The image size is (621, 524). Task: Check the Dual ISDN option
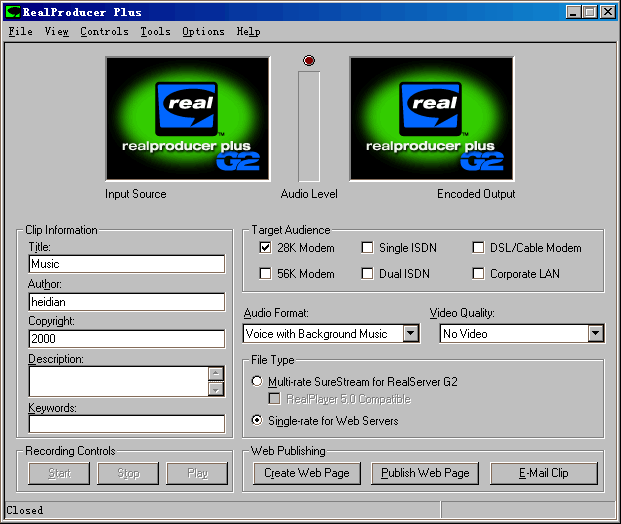368,274
